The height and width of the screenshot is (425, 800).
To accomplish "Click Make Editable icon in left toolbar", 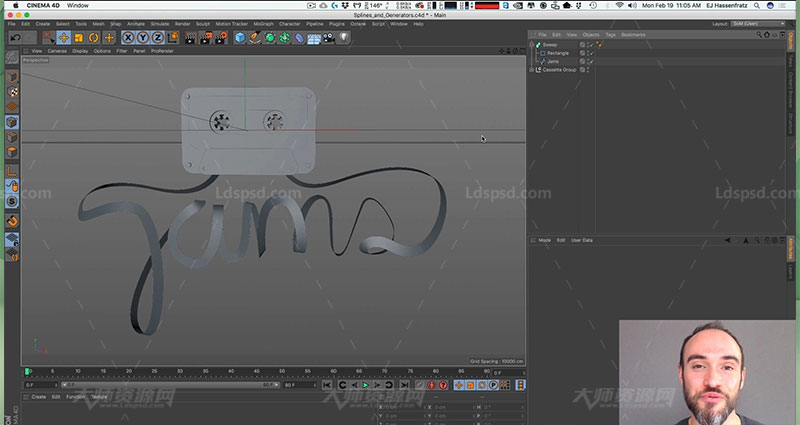I will 12,58.
